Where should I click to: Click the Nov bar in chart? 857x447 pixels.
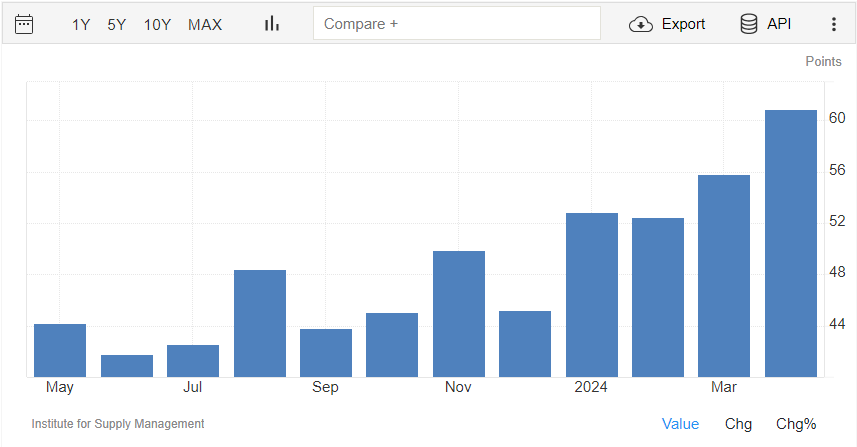point(459,314)
